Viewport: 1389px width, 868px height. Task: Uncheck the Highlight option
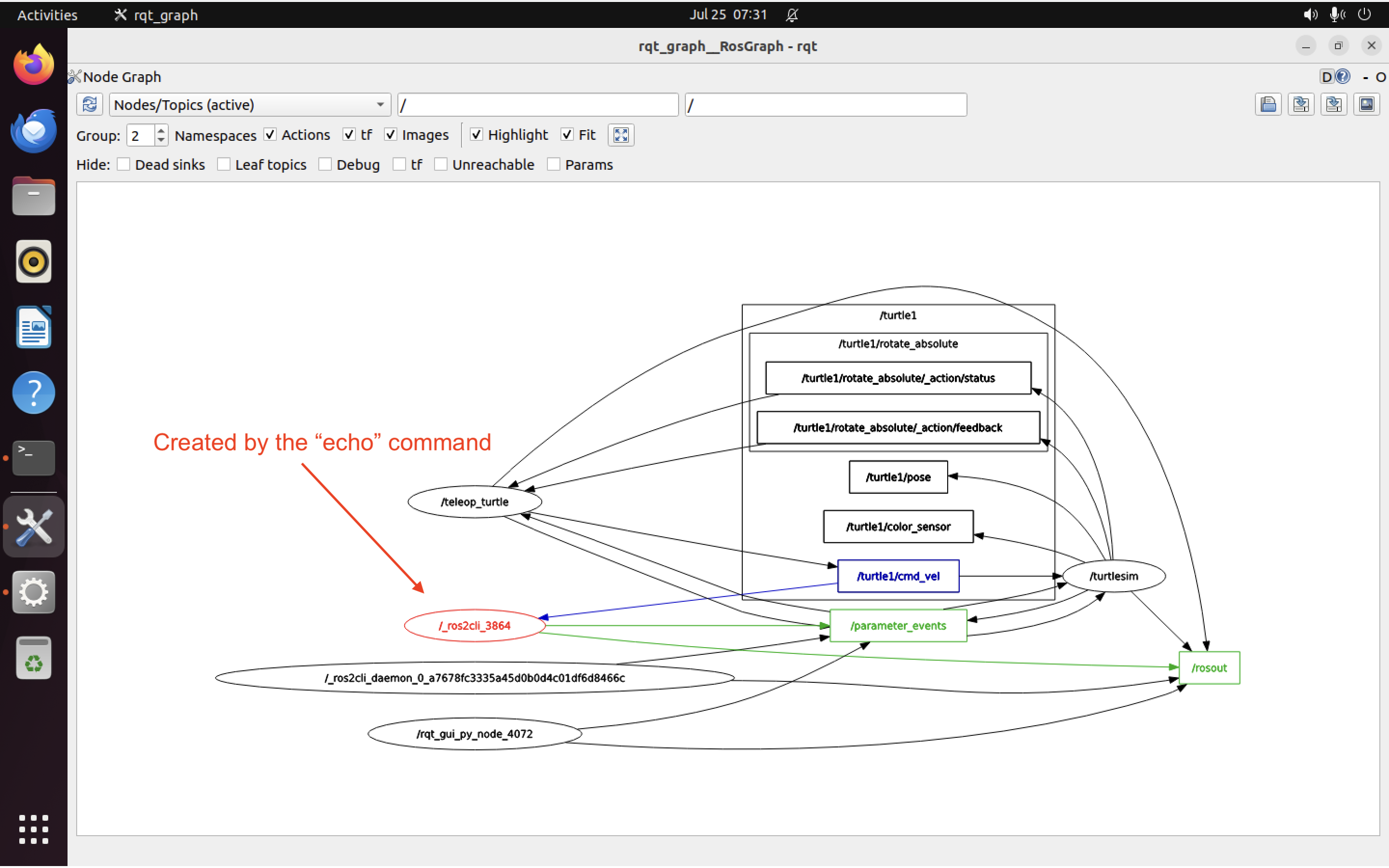[x=477, y=135]
